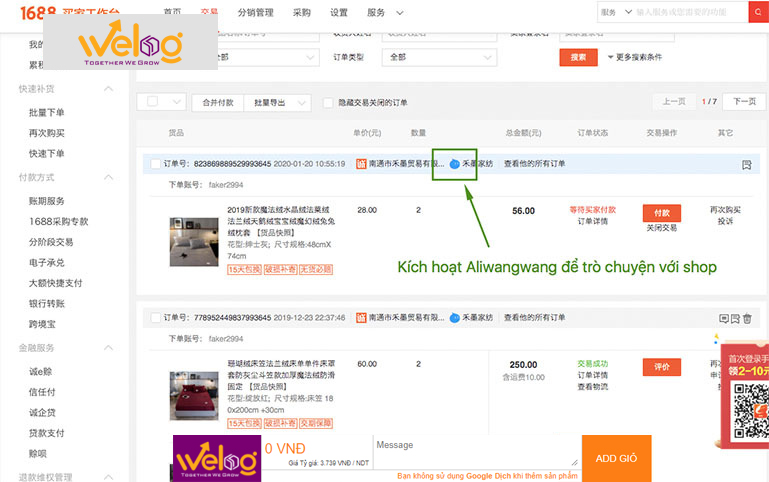Select order 823869889529993645 checkbox
769x482 pixels.
(155, 164)
